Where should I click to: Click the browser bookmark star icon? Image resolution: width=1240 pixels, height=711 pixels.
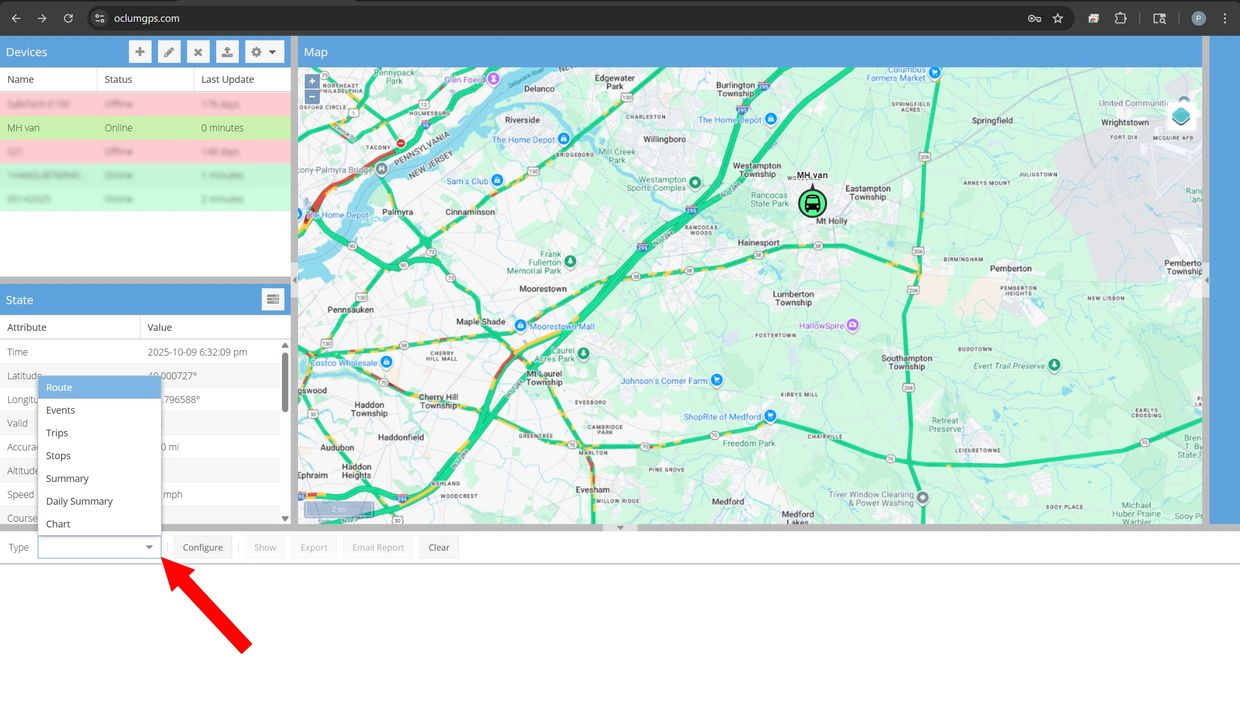click(1058, 18)
